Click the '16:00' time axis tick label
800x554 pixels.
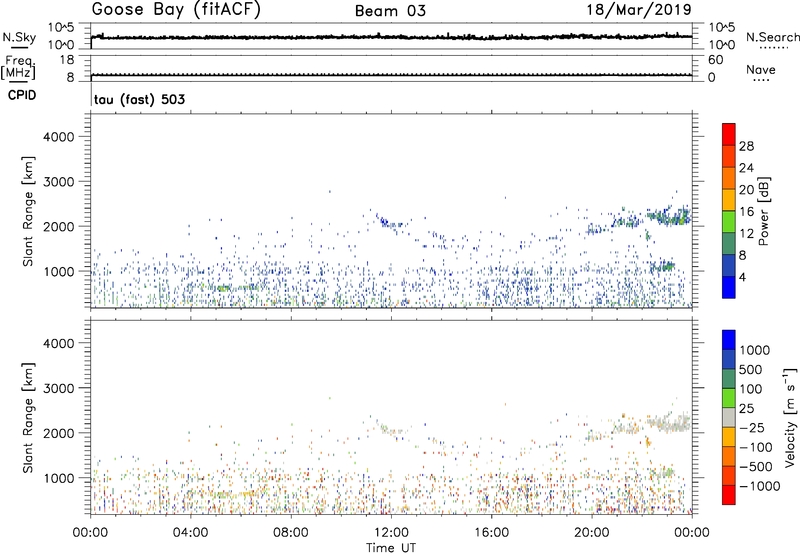491,533
